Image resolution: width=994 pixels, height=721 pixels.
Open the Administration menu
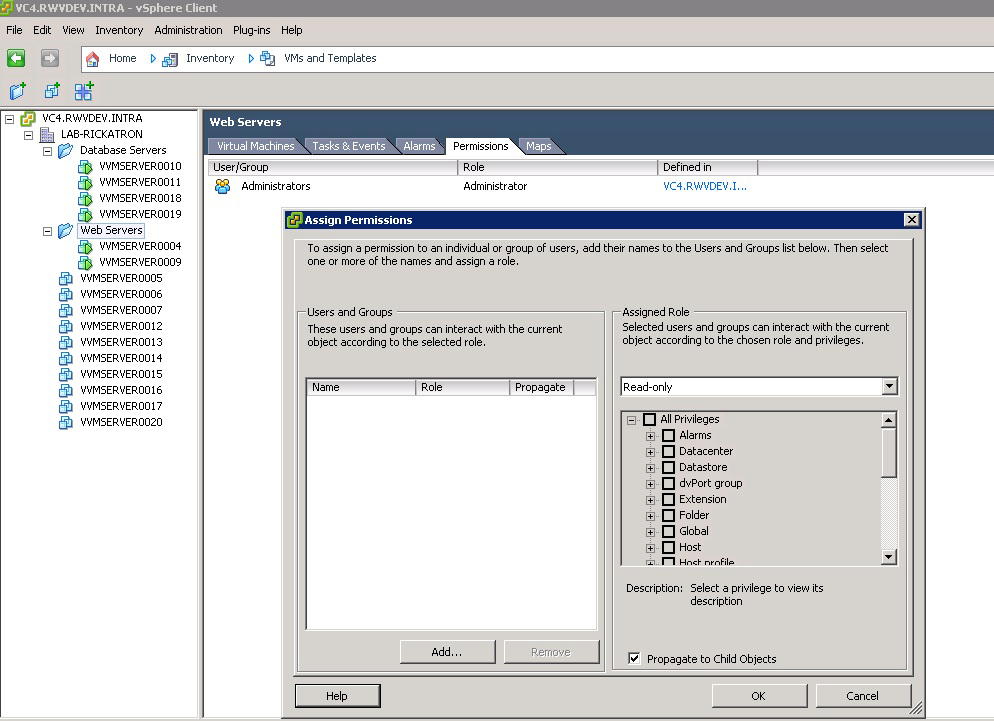pyautogui.click(x=188, y=30)
